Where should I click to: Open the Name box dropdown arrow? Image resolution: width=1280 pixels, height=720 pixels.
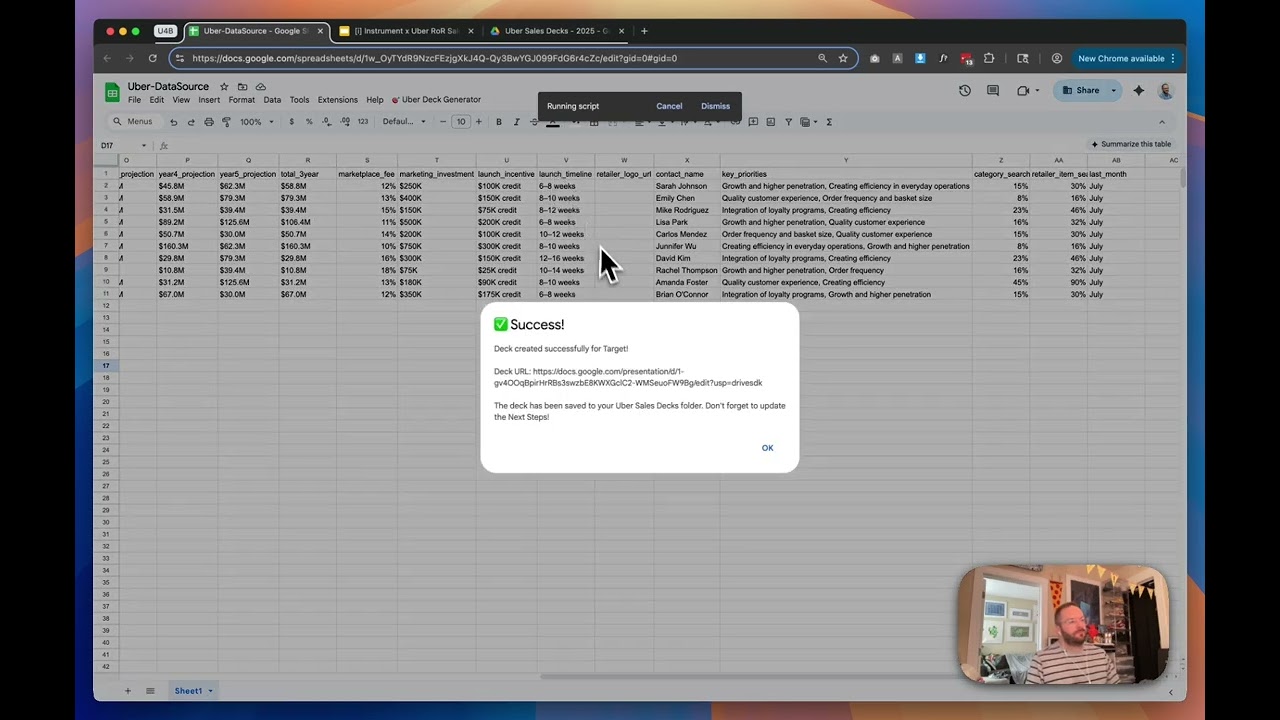[x=144, y=146]
